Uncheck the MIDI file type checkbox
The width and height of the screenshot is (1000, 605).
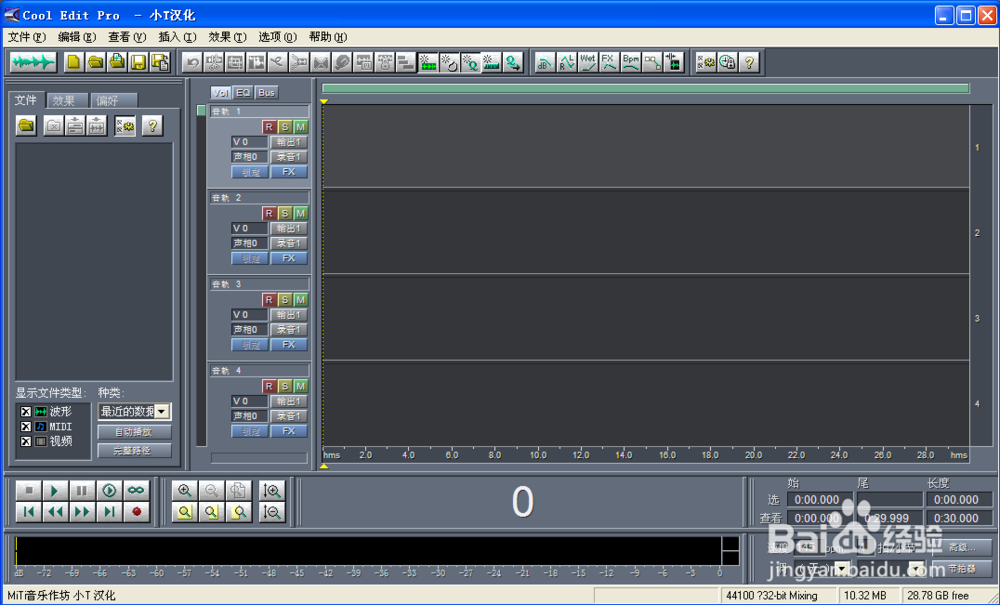[x=26, y=426]
